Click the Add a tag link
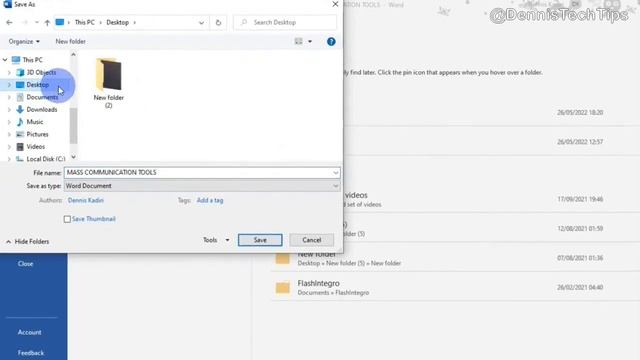Image resolution: width=640 pixels, height=360 pixels. (x=210, y=200)
